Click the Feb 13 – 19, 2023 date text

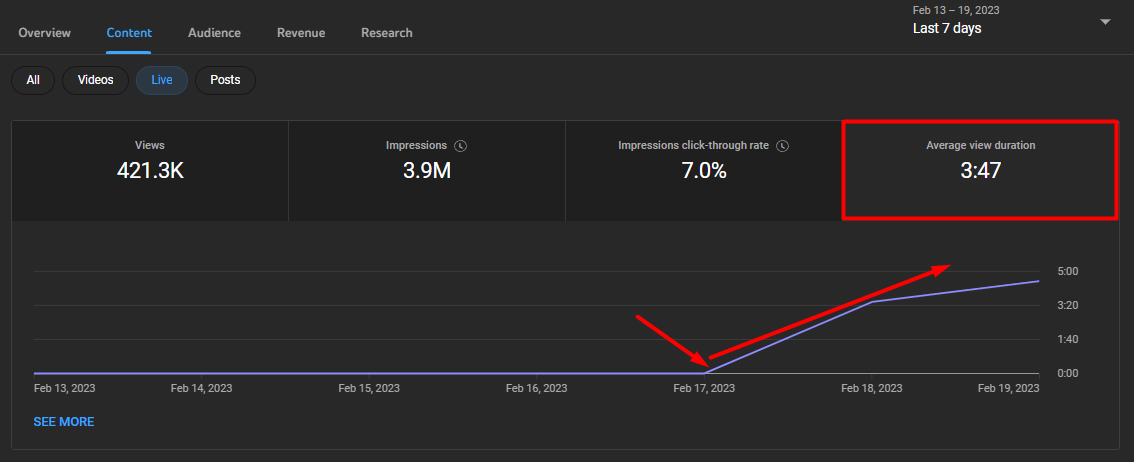[956, 10]
